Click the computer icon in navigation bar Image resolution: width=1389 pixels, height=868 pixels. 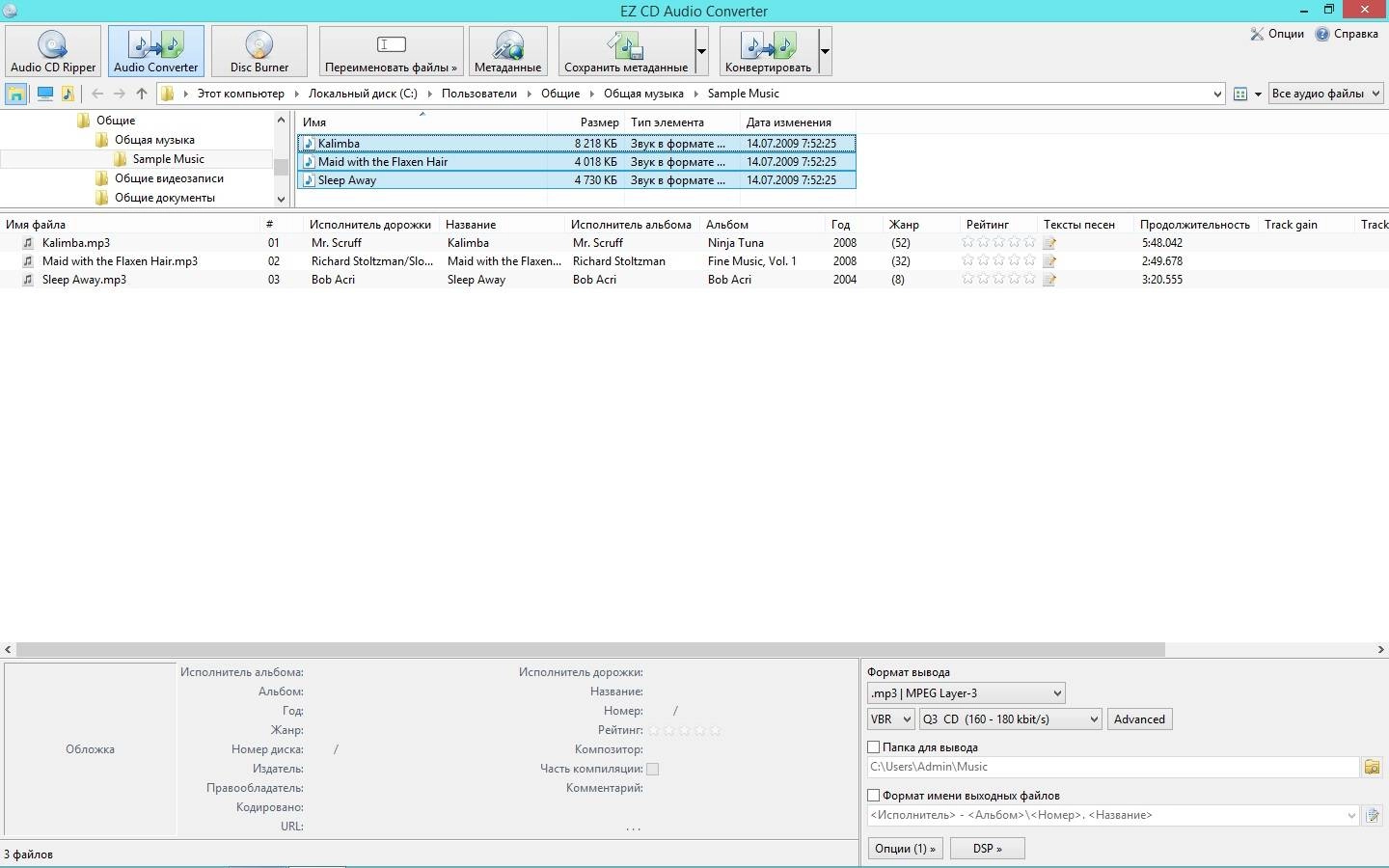coord(44,94)
